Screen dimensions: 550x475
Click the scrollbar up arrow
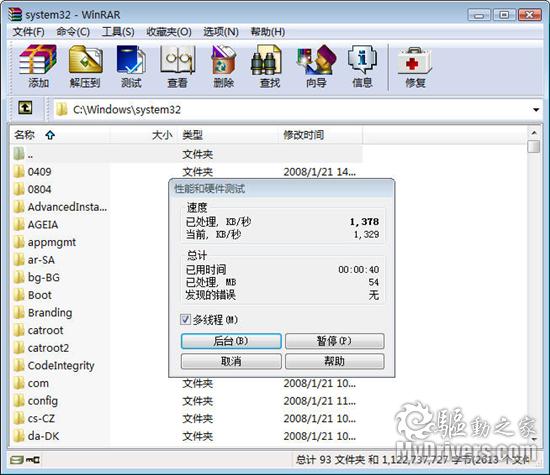(534, 133)
